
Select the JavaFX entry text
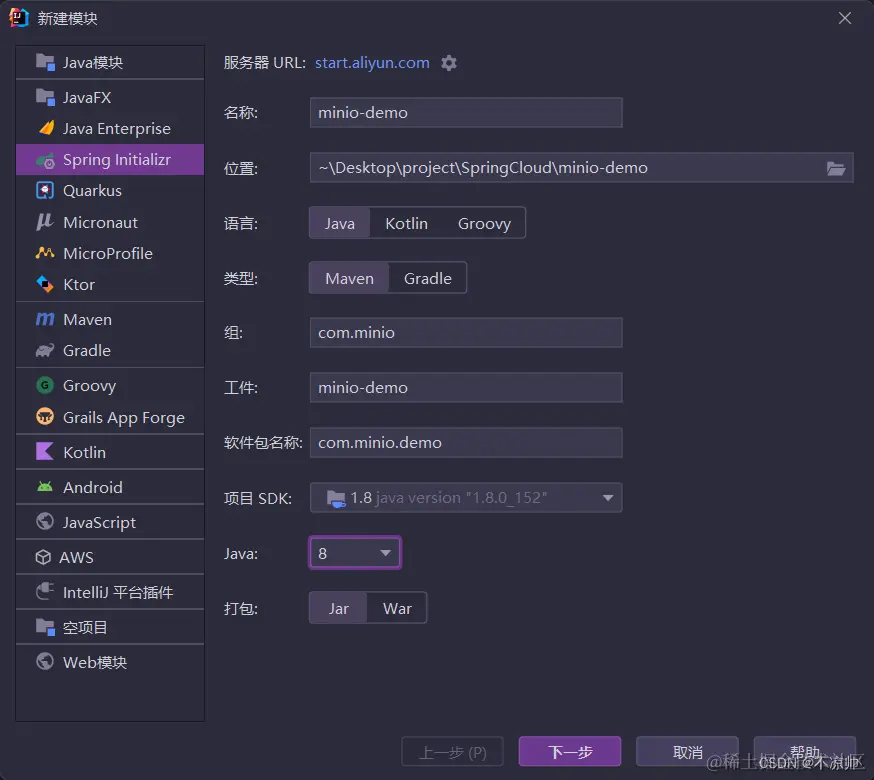pyautogui.click(x=87, y=98)
